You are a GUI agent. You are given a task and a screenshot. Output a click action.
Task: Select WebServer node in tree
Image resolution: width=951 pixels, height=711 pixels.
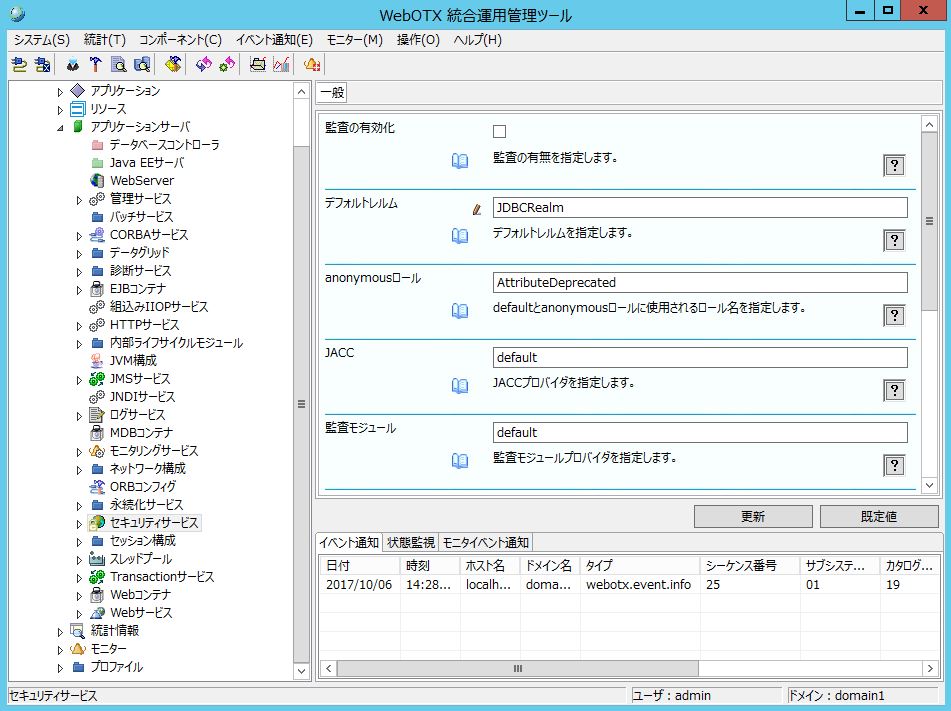(x=141, y=181)
